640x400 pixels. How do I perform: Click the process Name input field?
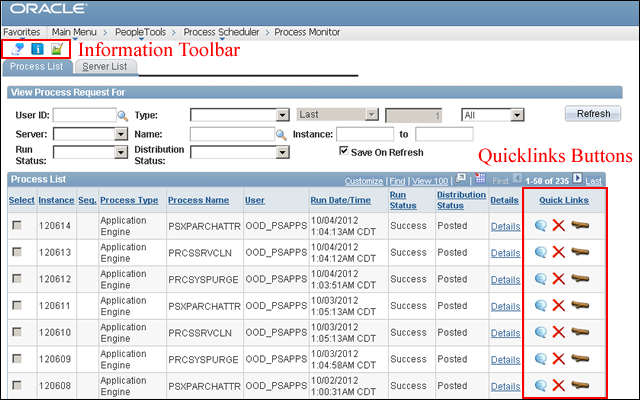(232, 134)
